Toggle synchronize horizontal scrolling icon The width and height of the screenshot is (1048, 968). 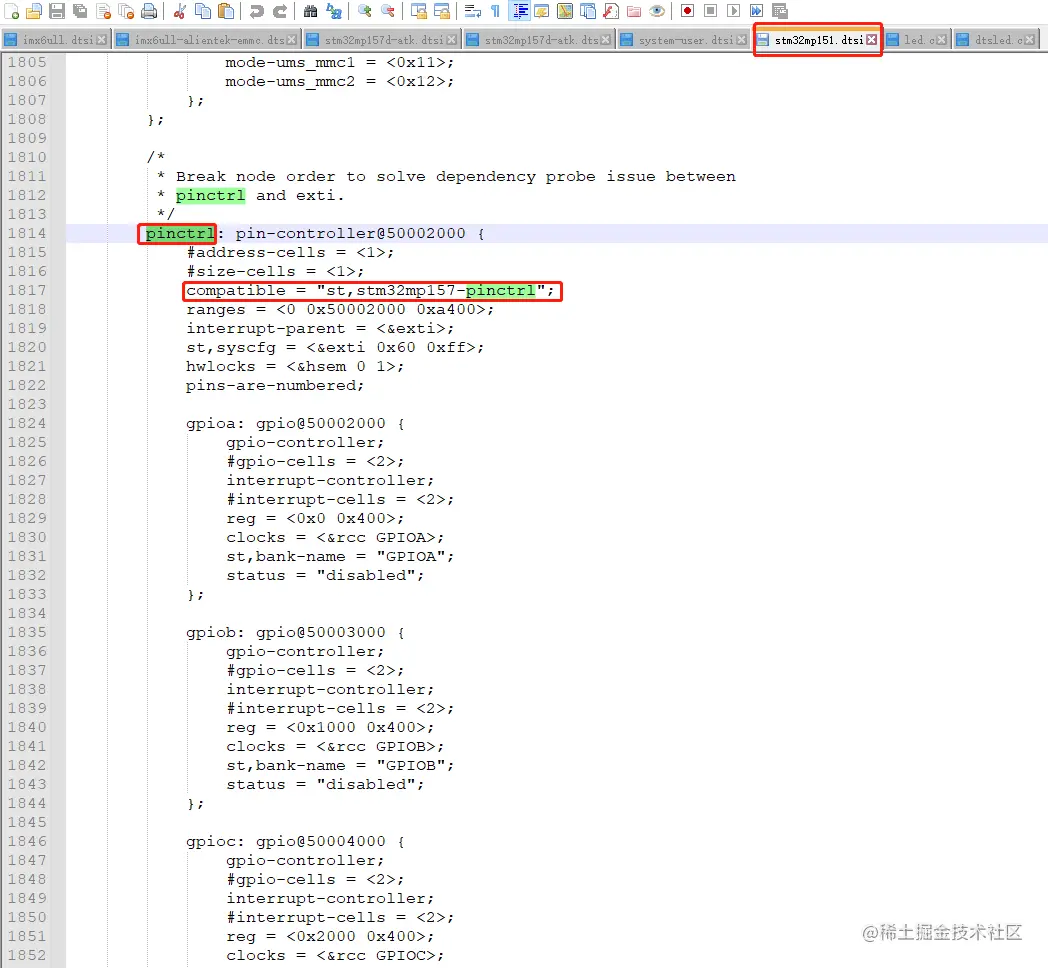(x=442, y=11)
